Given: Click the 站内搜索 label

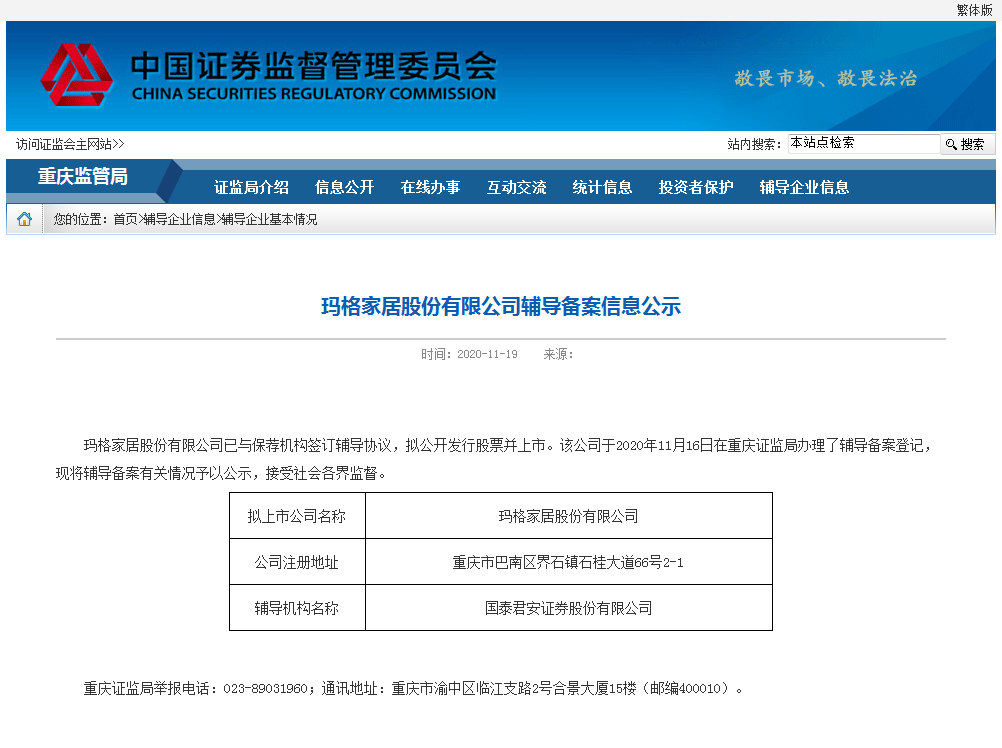Looking at the screenshot, I should (754, 144).
